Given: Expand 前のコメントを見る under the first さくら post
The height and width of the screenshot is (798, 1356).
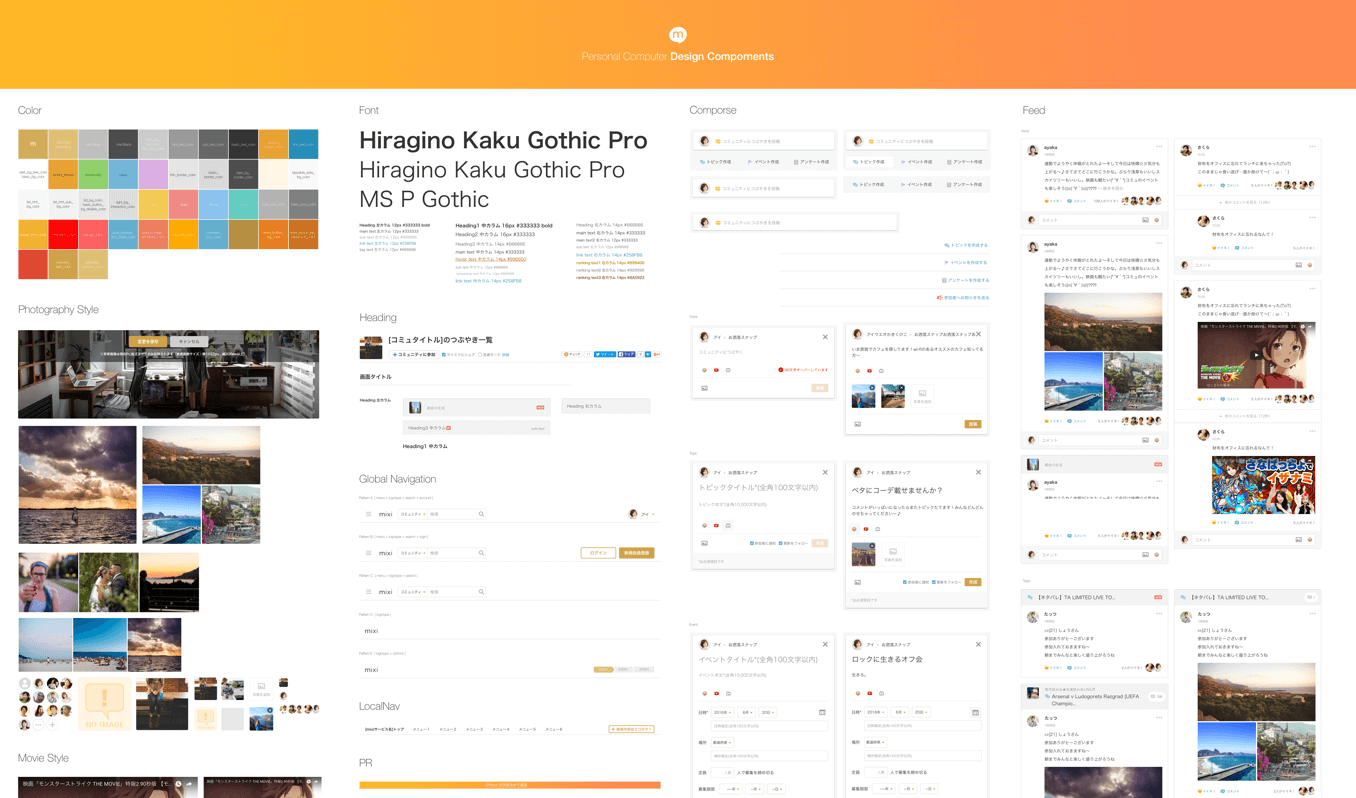Looking at the screenshot, I should [x=1247, y=202].
